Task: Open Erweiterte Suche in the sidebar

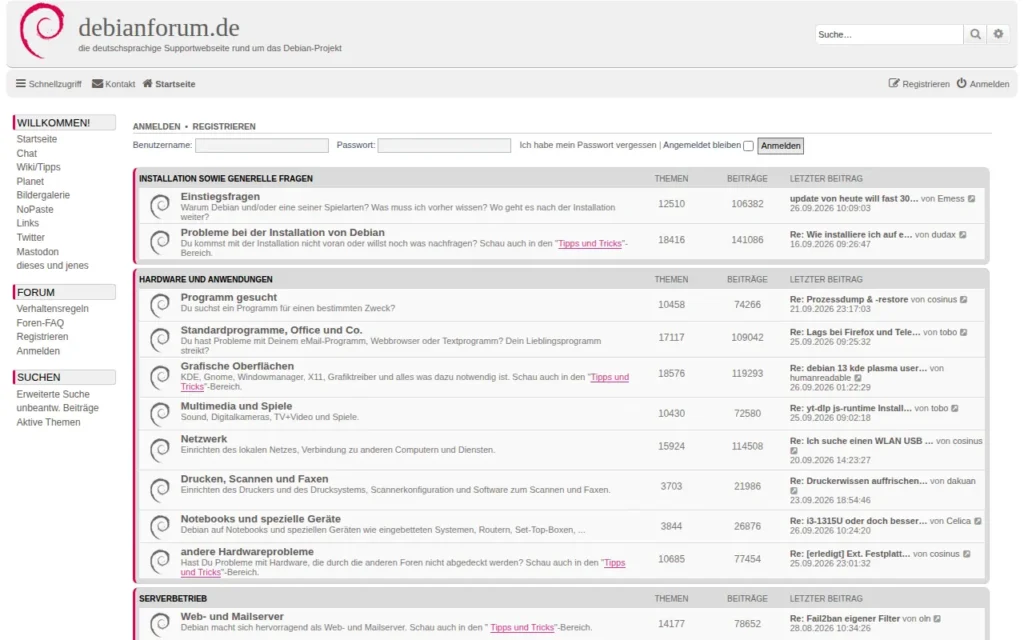Action: (53, 394)
